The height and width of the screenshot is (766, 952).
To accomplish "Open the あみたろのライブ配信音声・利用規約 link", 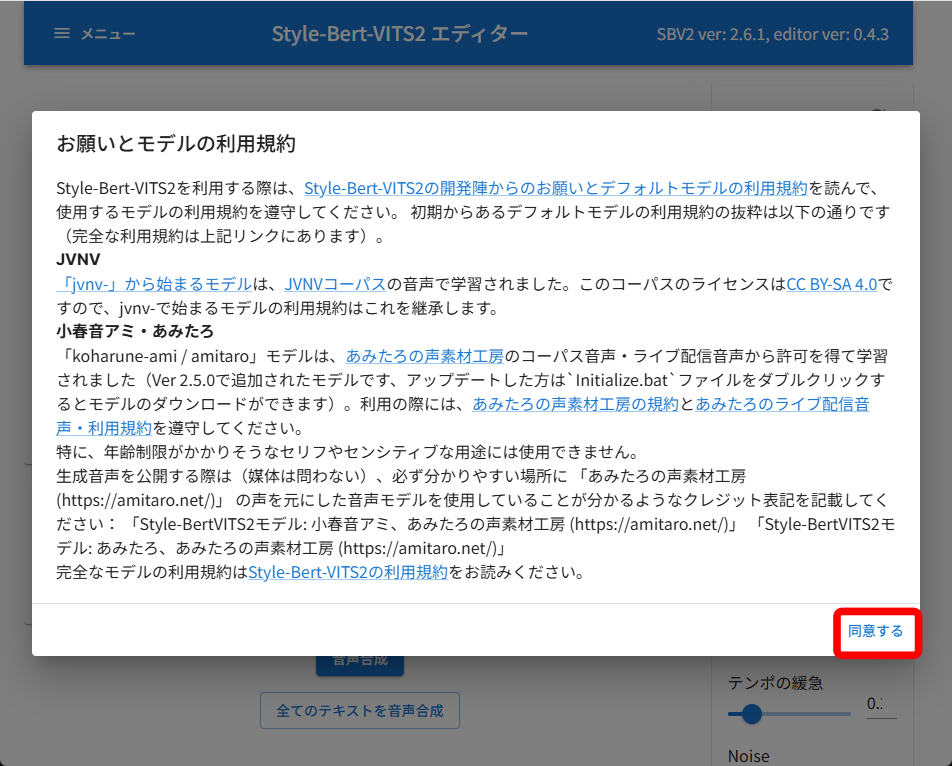I will [782, 404].
